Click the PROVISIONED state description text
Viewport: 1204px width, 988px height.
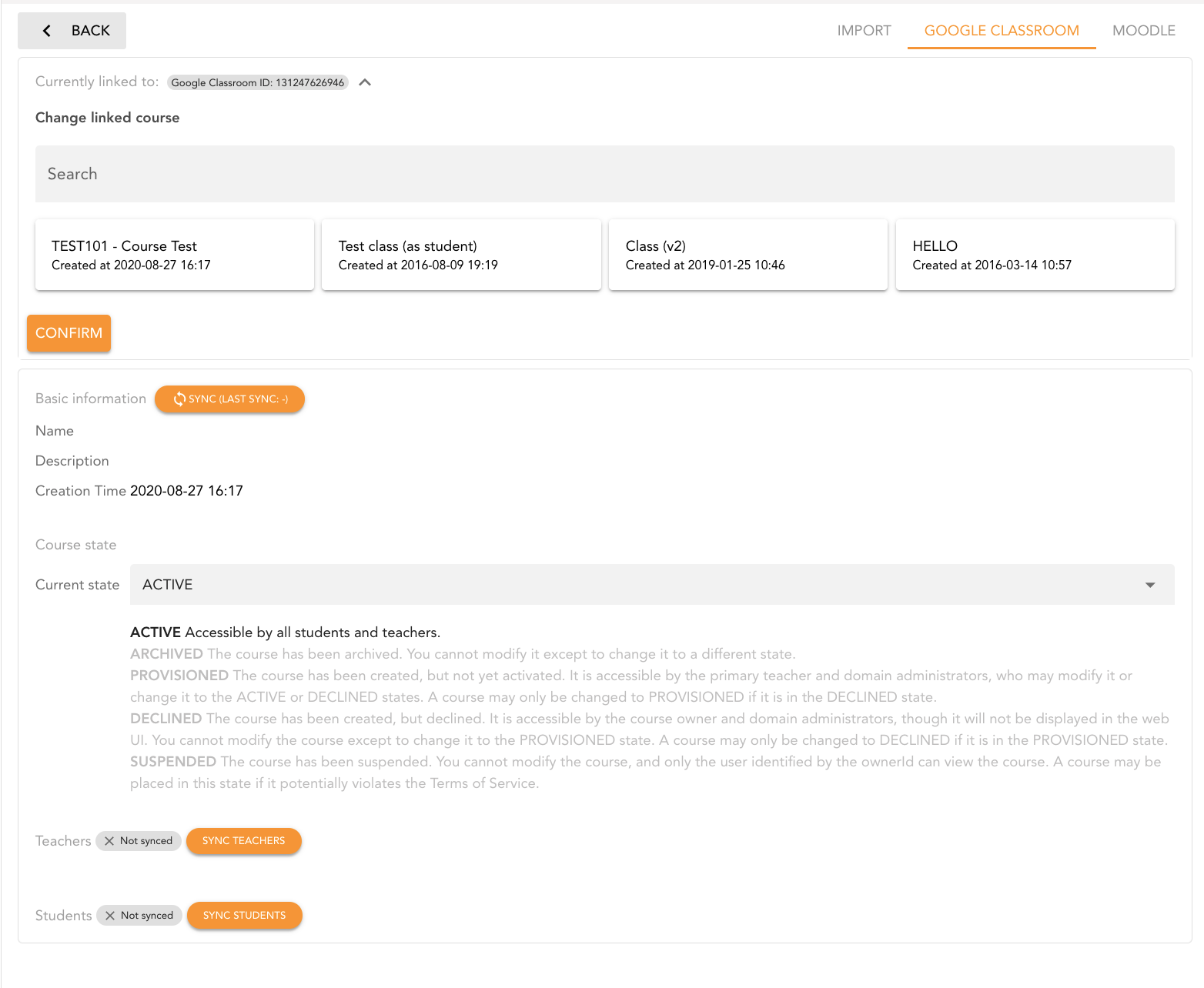pos(631,686)
